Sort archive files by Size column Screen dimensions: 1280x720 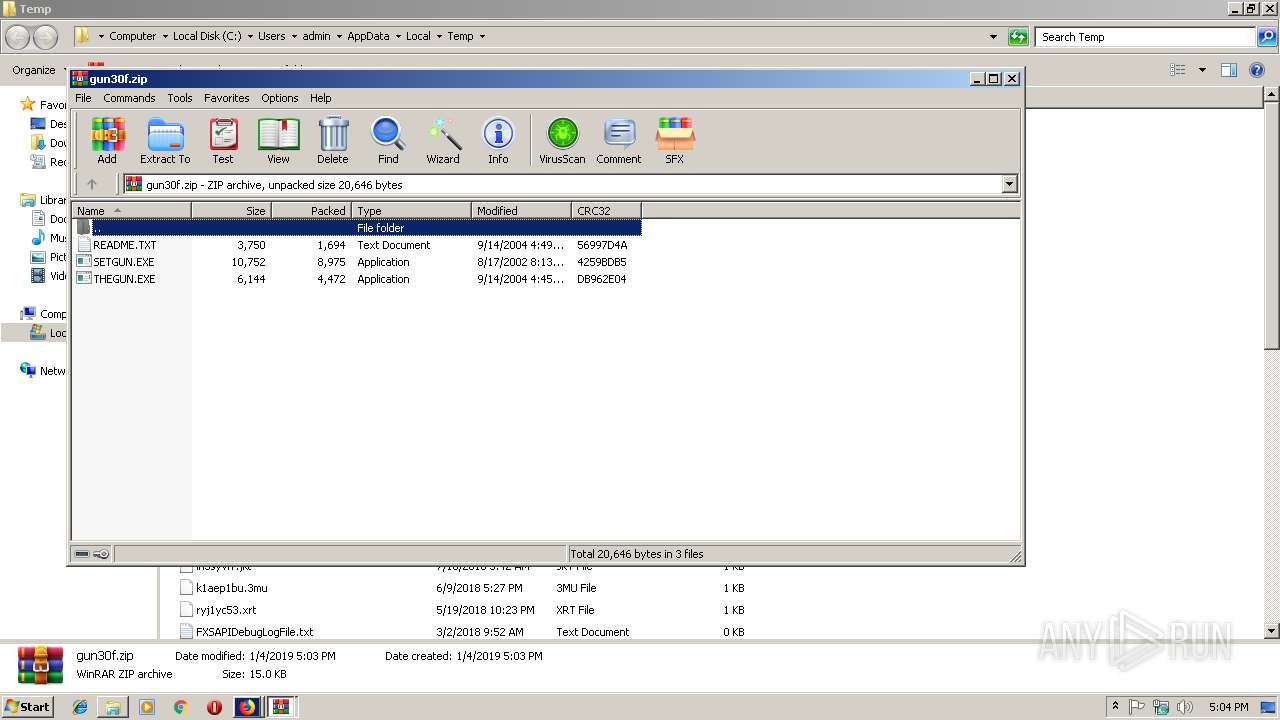[x=231, y=211]
